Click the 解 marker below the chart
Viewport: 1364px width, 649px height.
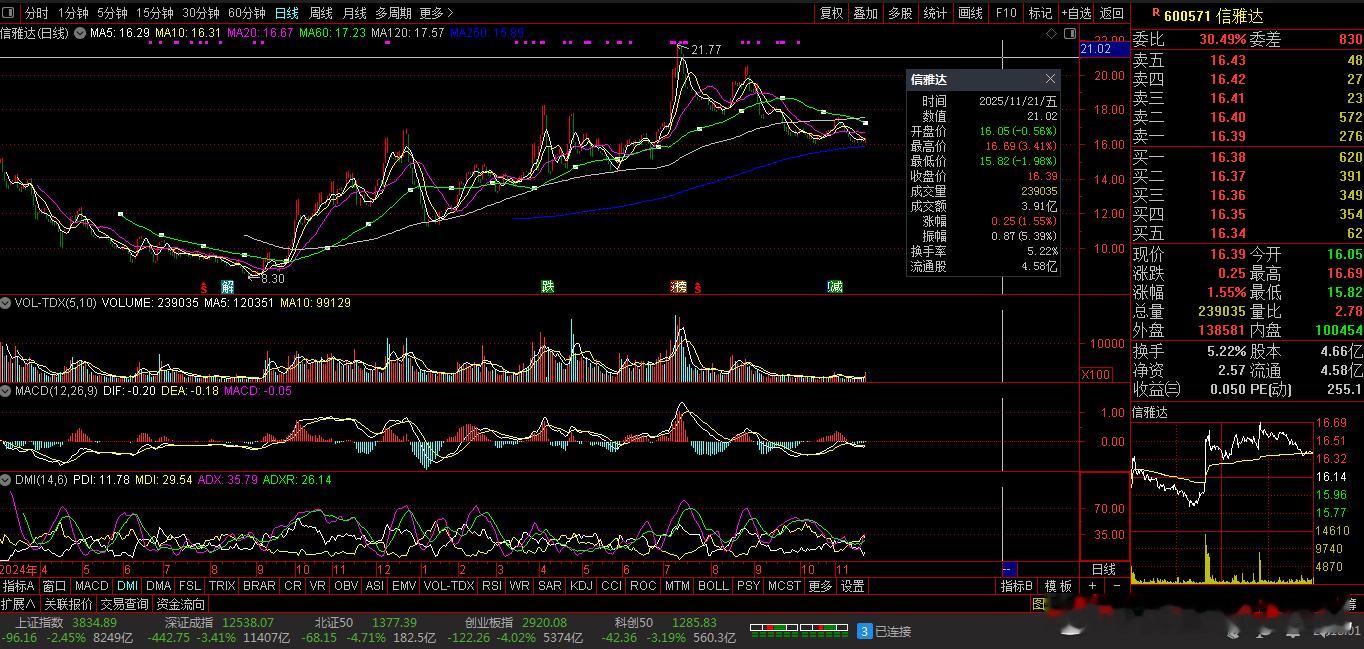[227, 287]
